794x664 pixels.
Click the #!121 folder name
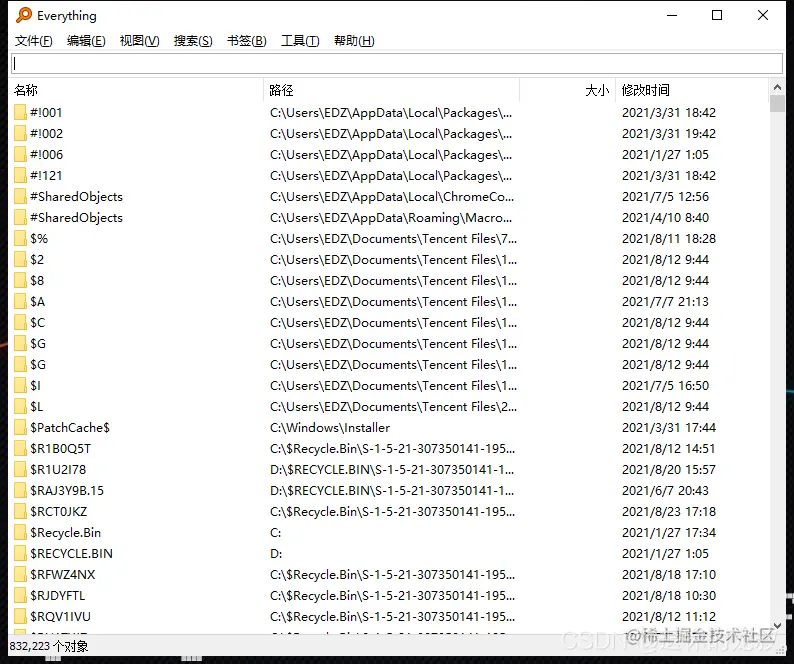[46, 176]
